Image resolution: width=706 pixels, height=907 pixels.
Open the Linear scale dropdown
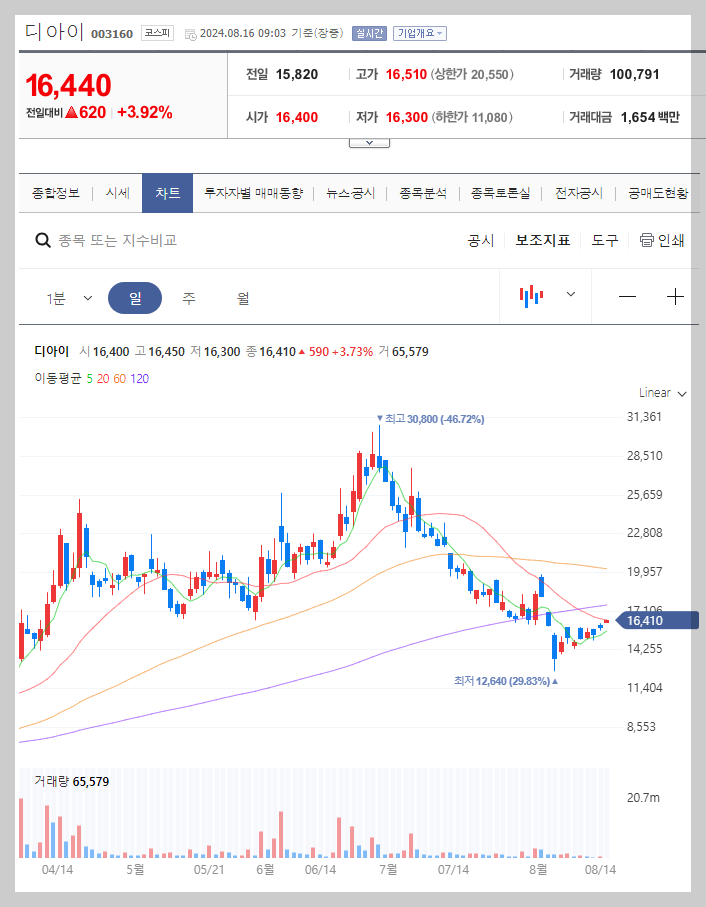coord(659,392)
